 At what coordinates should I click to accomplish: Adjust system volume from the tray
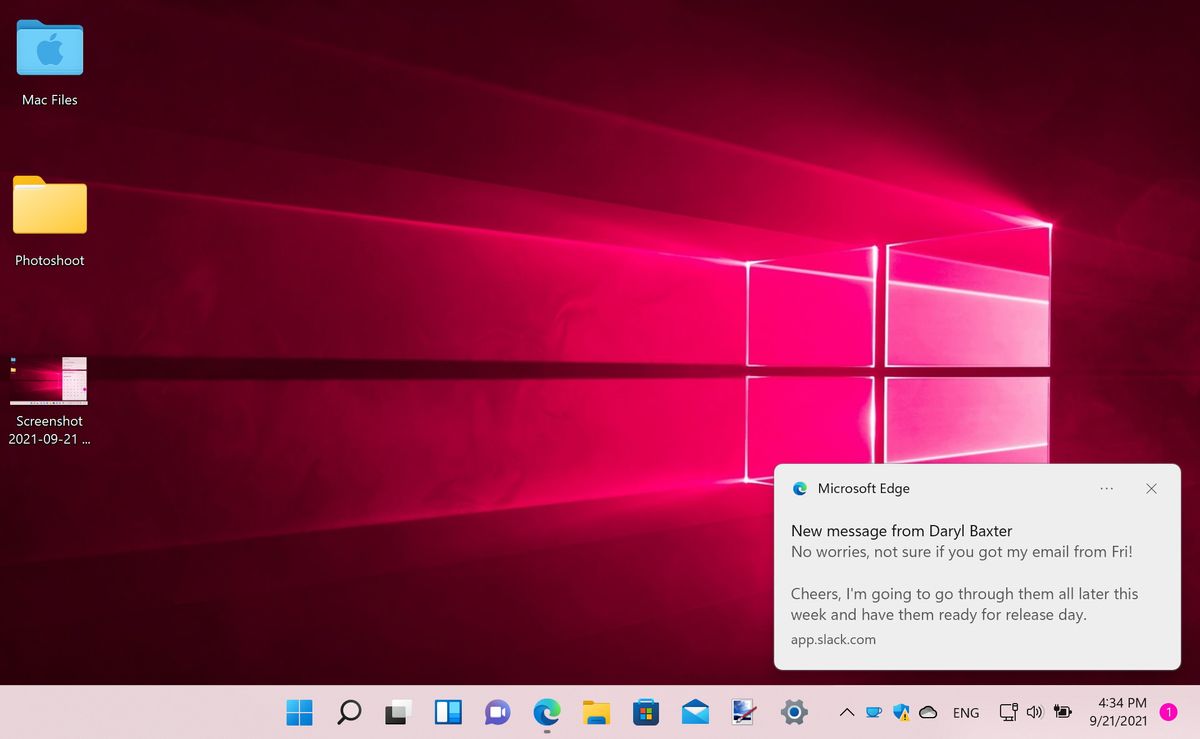[1035, 713]
